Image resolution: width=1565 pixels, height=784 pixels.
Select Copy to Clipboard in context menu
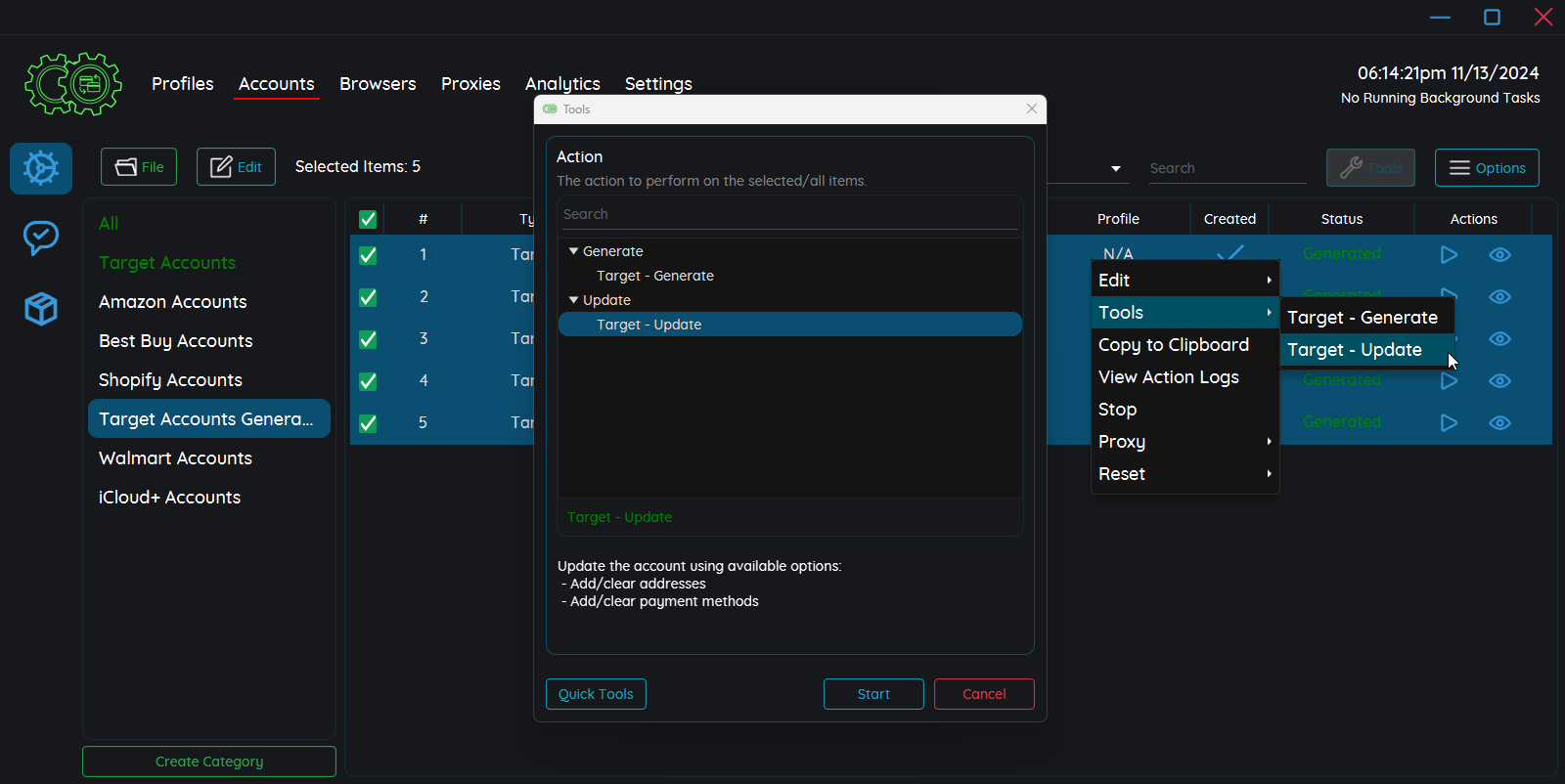(1173, 345)
